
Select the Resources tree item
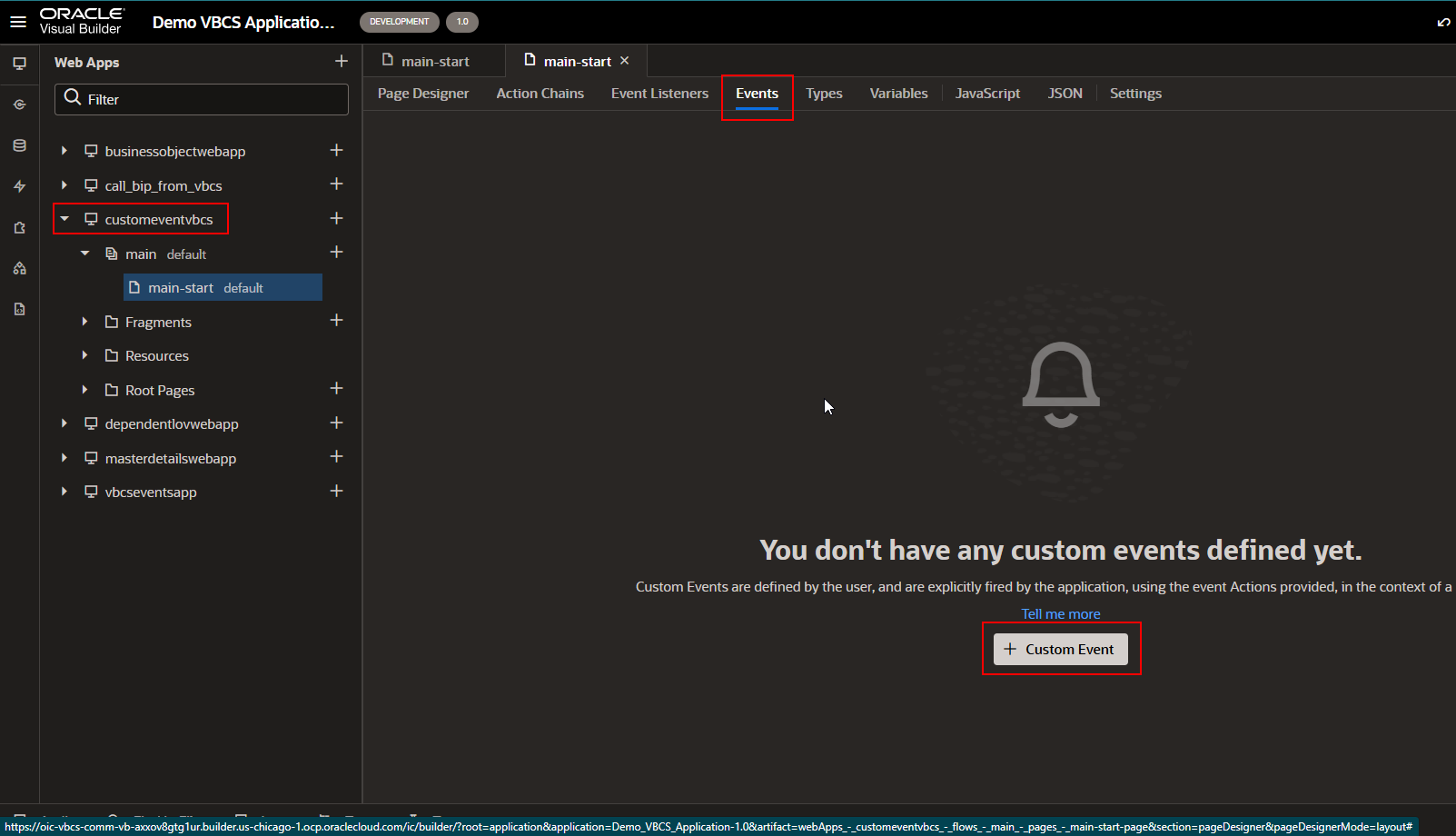(156, 355)
